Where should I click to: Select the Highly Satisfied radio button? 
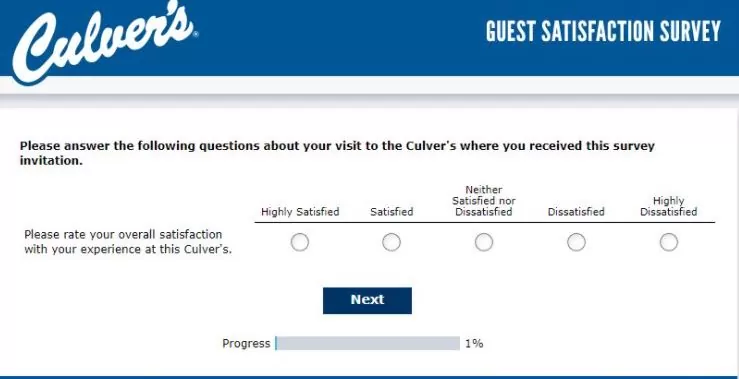click(x=300, y=242)
